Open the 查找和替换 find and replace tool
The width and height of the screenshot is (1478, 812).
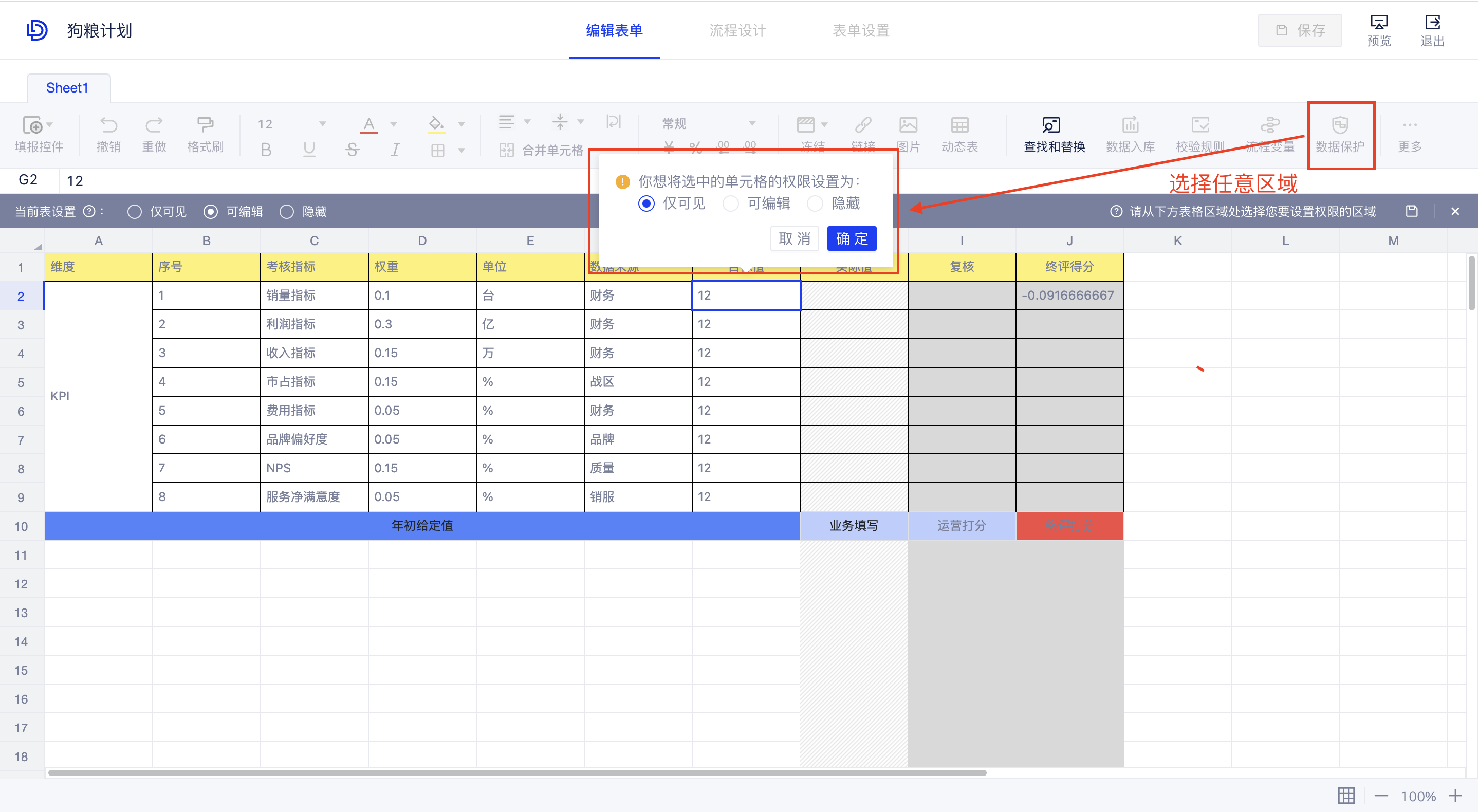[x=1054, y=134]
